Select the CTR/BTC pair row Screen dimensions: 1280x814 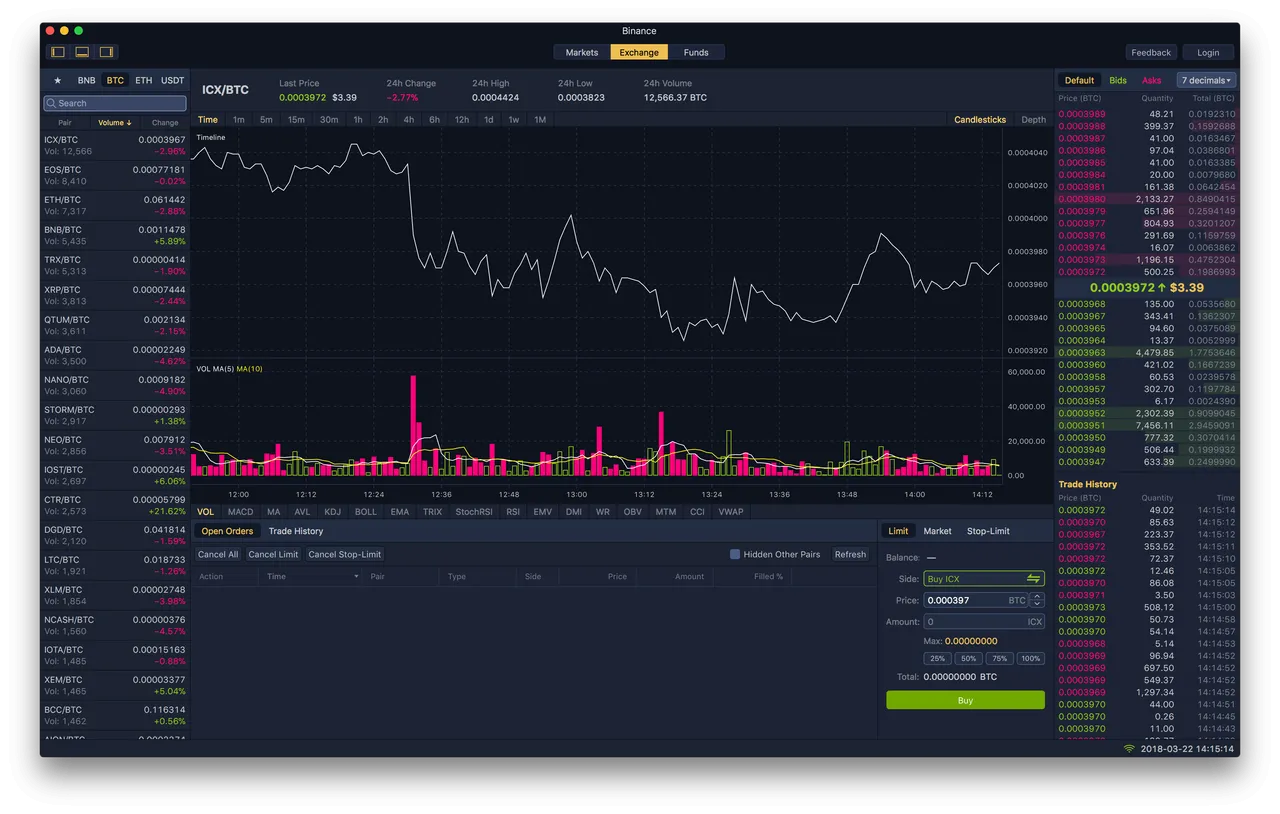point(115,506)
